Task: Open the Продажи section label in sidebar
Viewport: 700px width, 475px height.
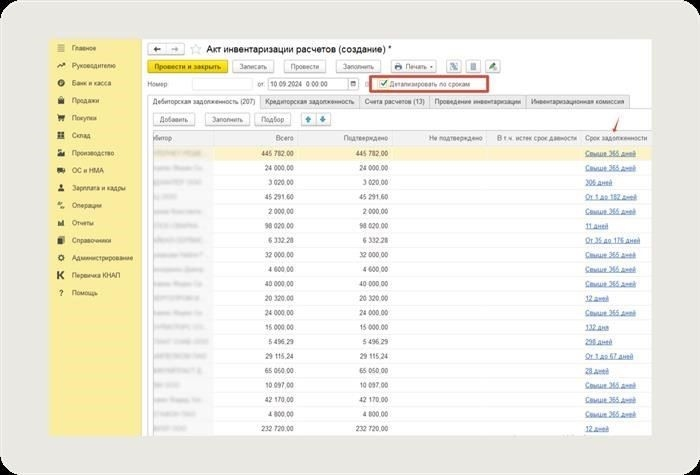Action: pyautogui.click(x=85, y=101)
